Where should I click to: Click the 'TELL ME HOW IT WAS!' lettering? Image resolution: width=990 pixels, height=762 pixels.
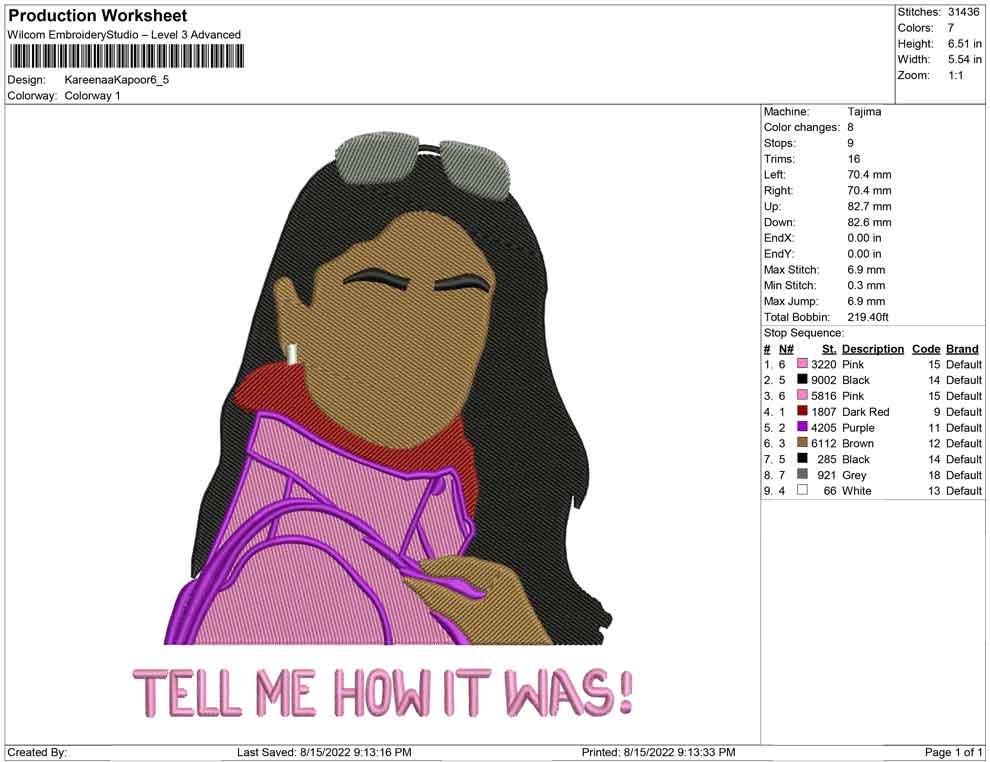383,692
